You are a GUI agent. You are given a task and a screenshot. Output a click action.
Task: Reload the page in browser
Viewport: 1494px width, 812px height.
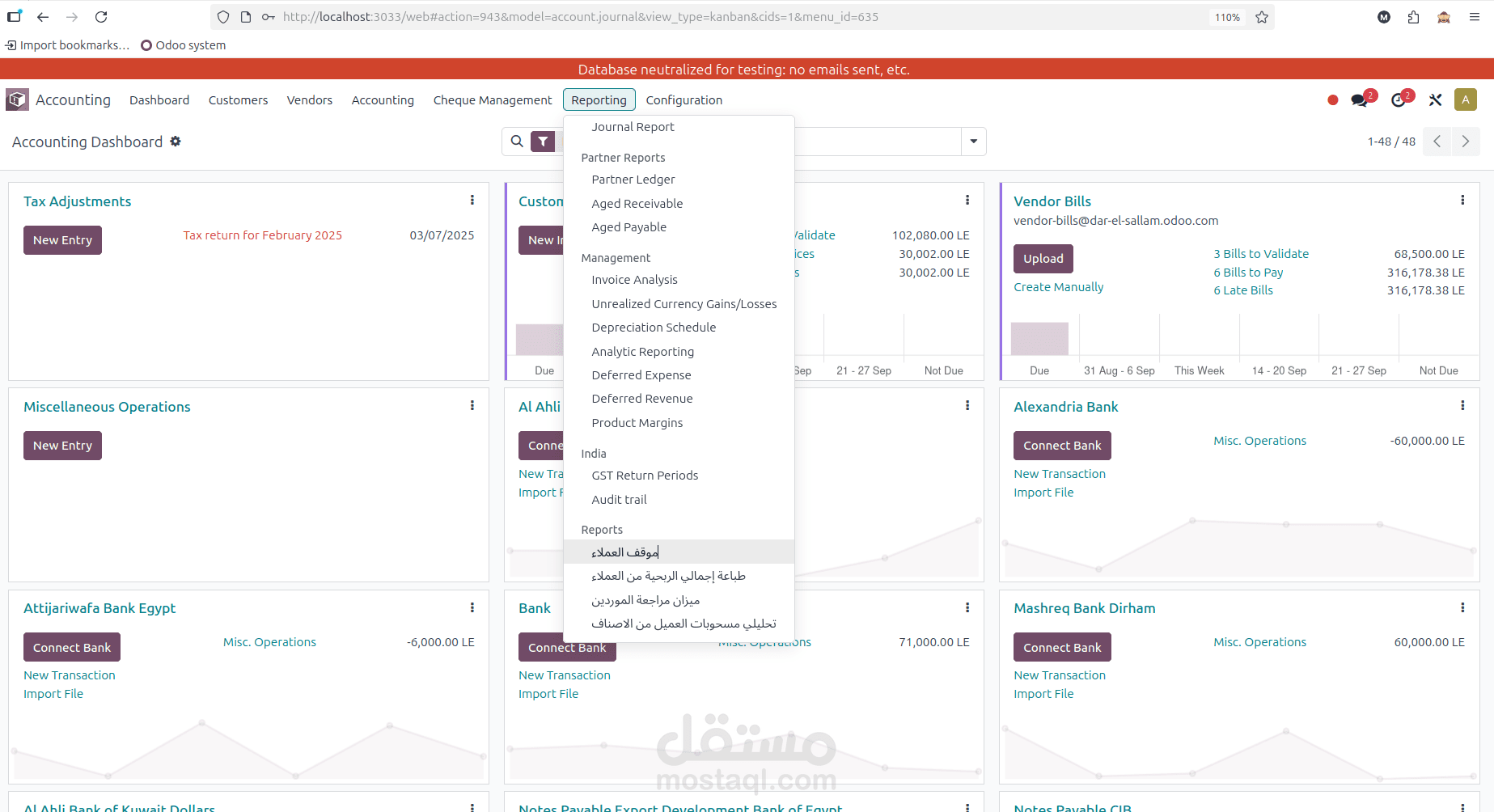click(101, 17)
